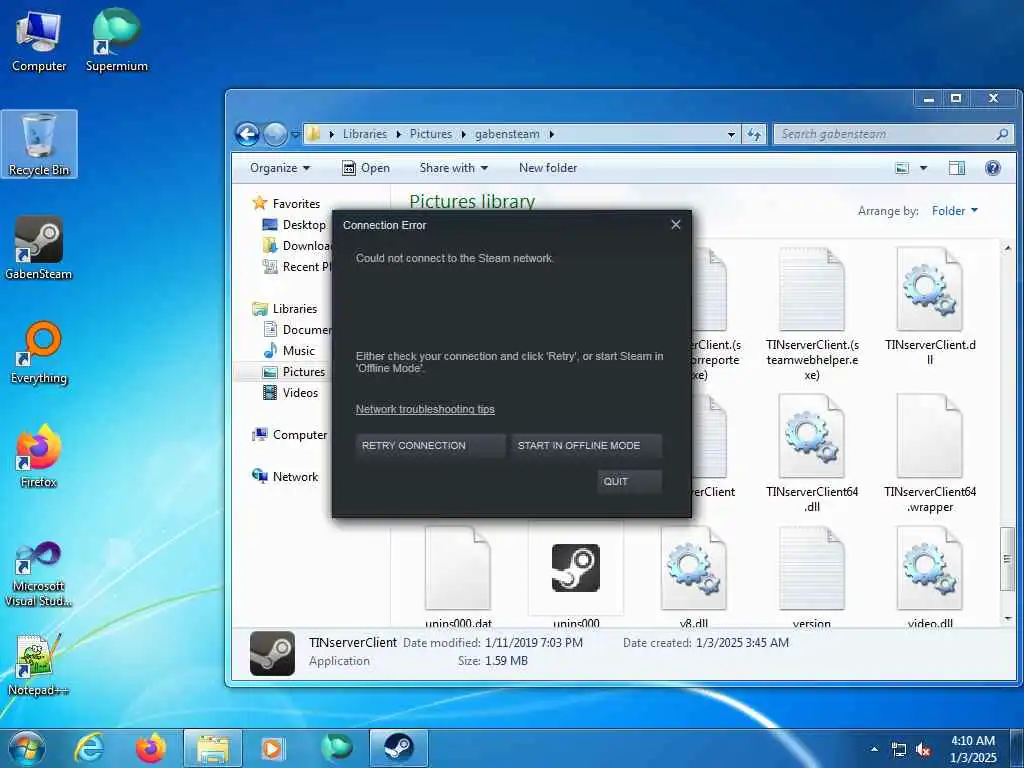
Task: Click the Windows Start button
Action: pyautogui.click(x=27, y=748)
